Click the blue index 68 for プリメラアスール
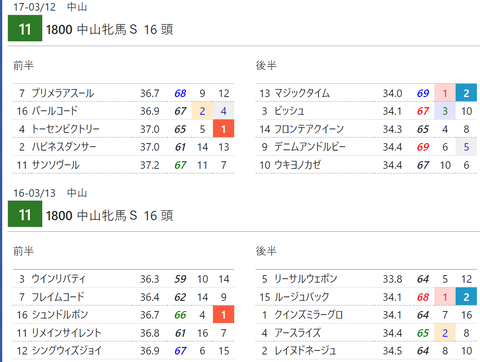The height and width of the screenshot is (362, 480). [180, 93]
